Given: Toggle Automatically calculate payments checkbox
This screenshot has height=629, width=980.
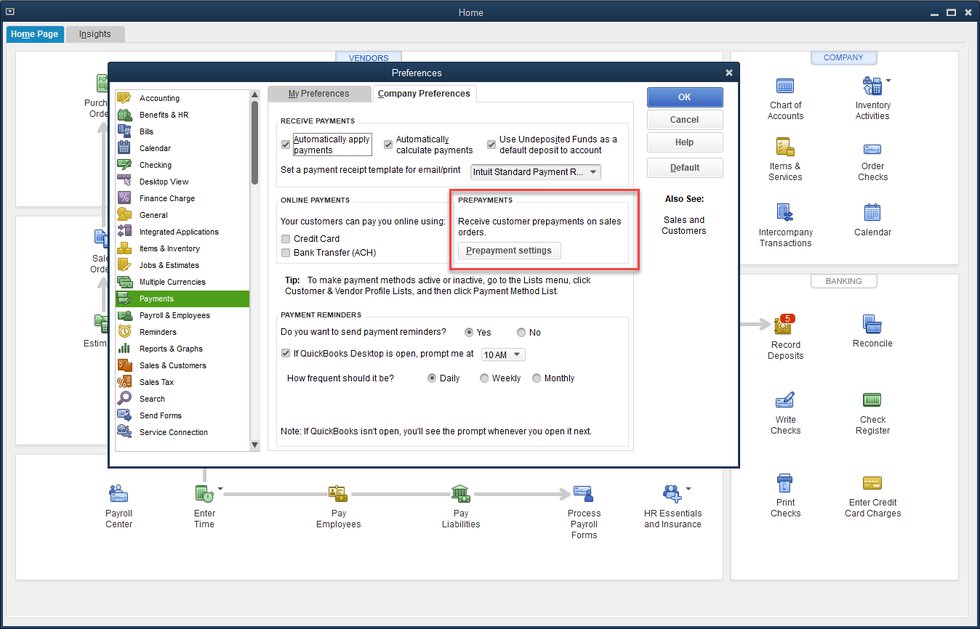Looking at the screenshot, I should (x=389, y=145).
